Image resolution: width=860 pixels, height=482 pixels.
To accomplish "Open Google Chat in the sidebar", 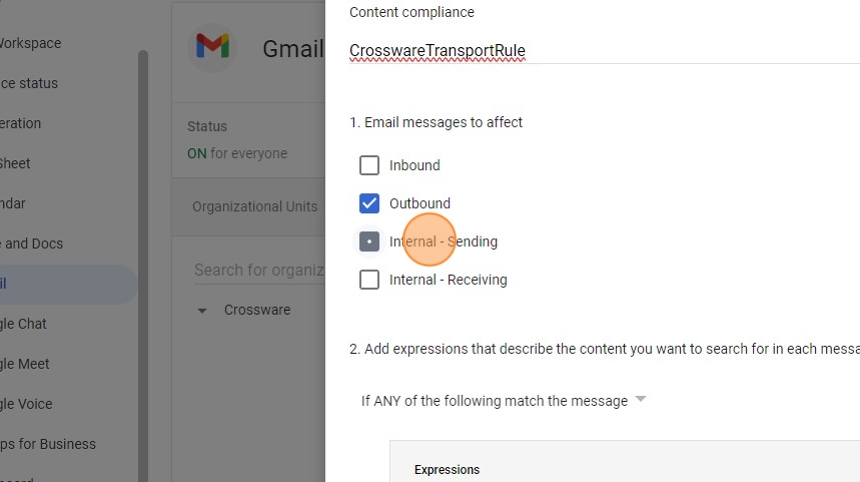I will (23, 323).
